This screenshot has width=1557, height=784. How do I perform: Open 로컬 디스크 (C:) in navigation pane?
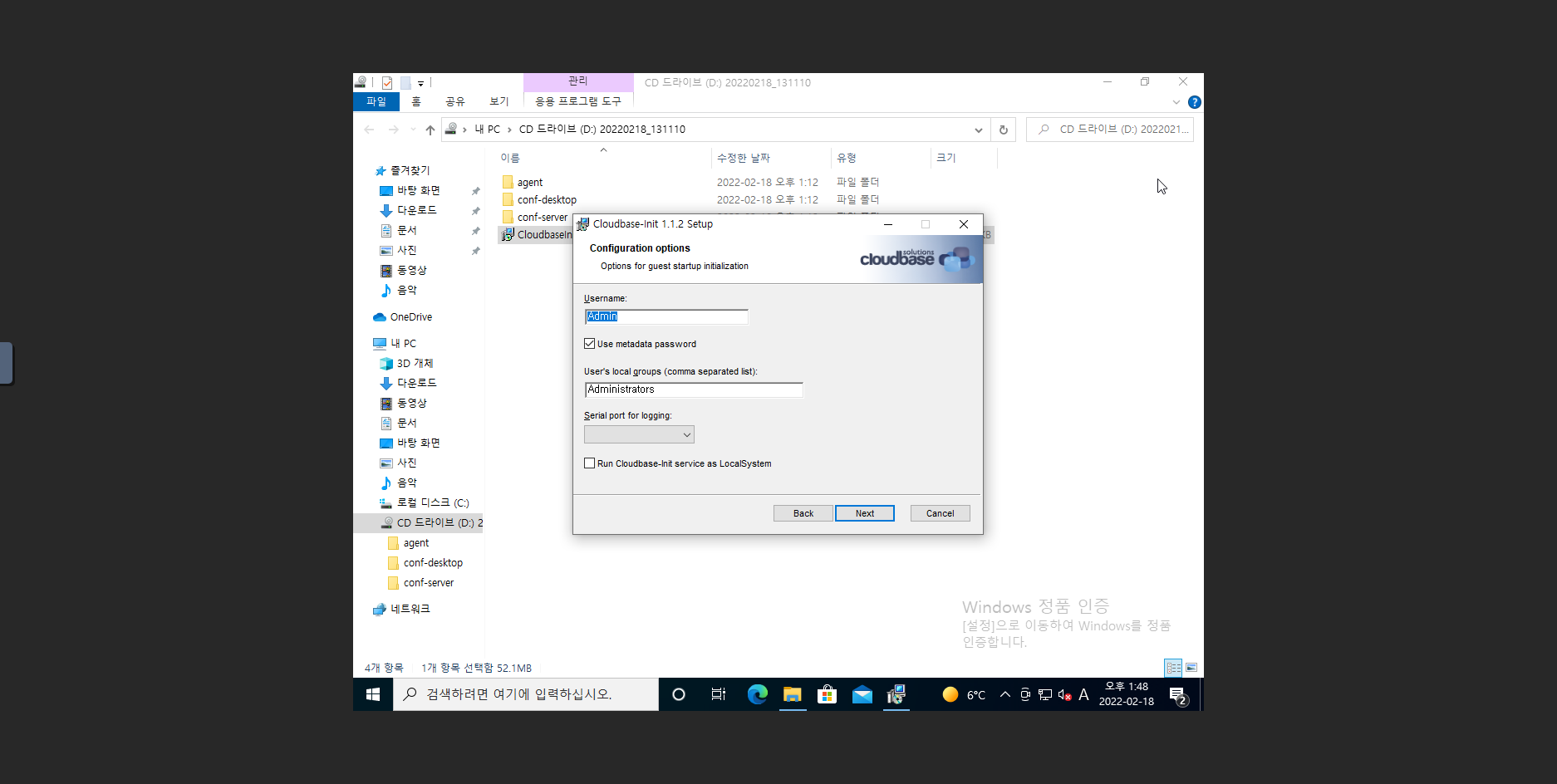coord(432,502)
